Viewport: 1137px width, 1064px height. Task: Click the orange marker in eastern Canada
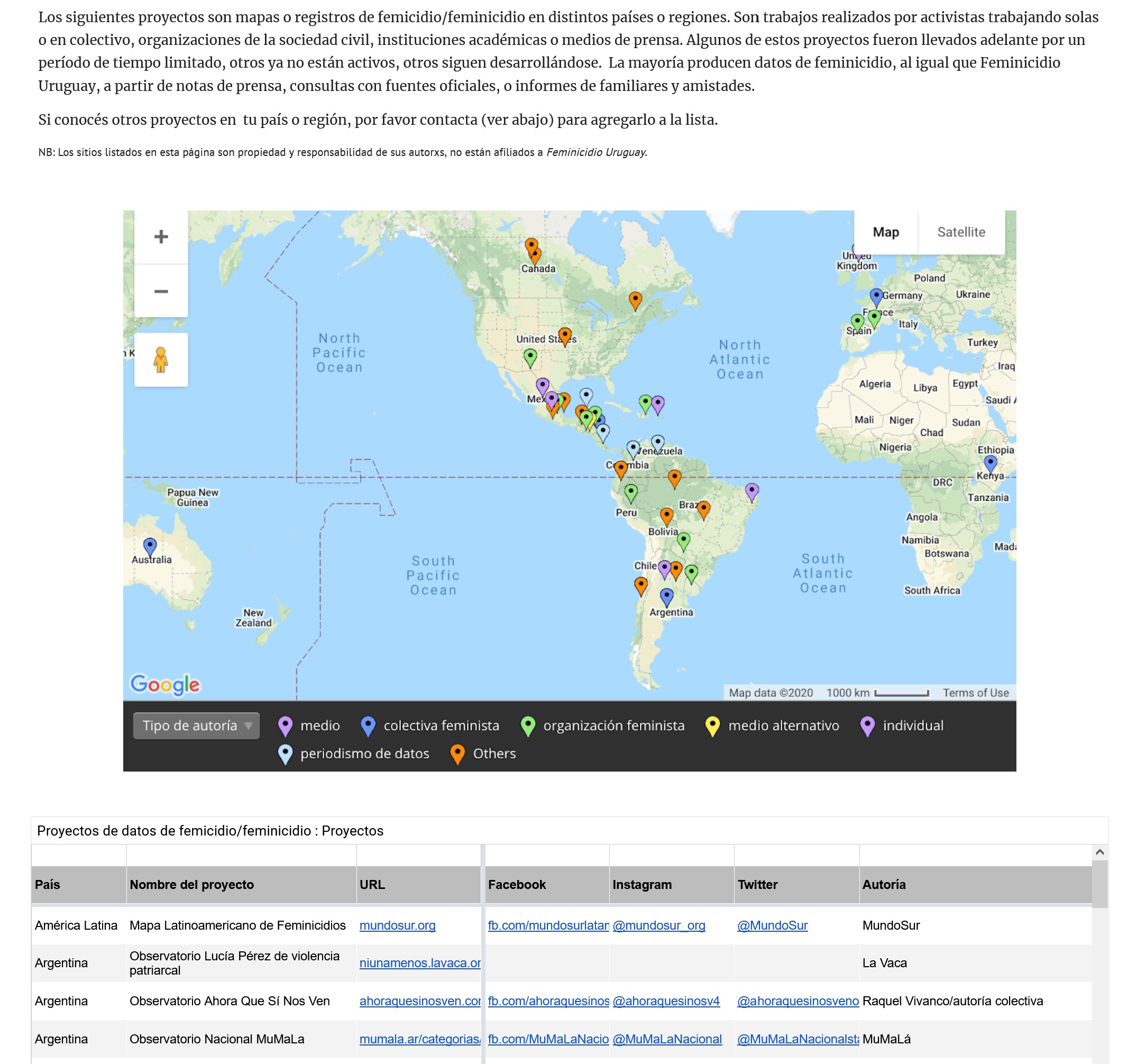[636, 301]
